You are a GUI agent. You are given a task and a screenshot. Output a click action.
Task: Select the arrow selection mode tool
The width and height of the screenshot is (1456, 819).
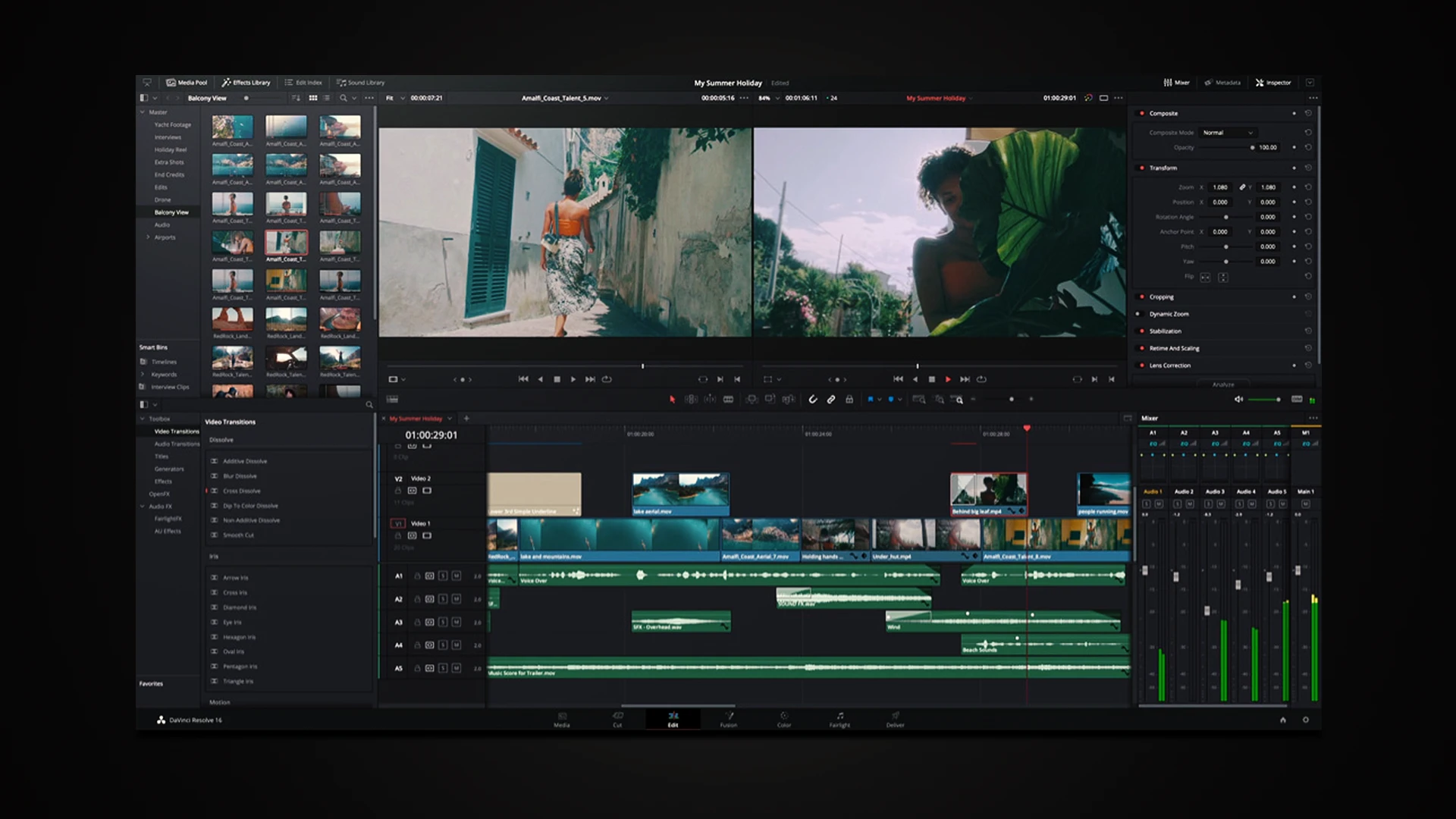pos(672,400)
